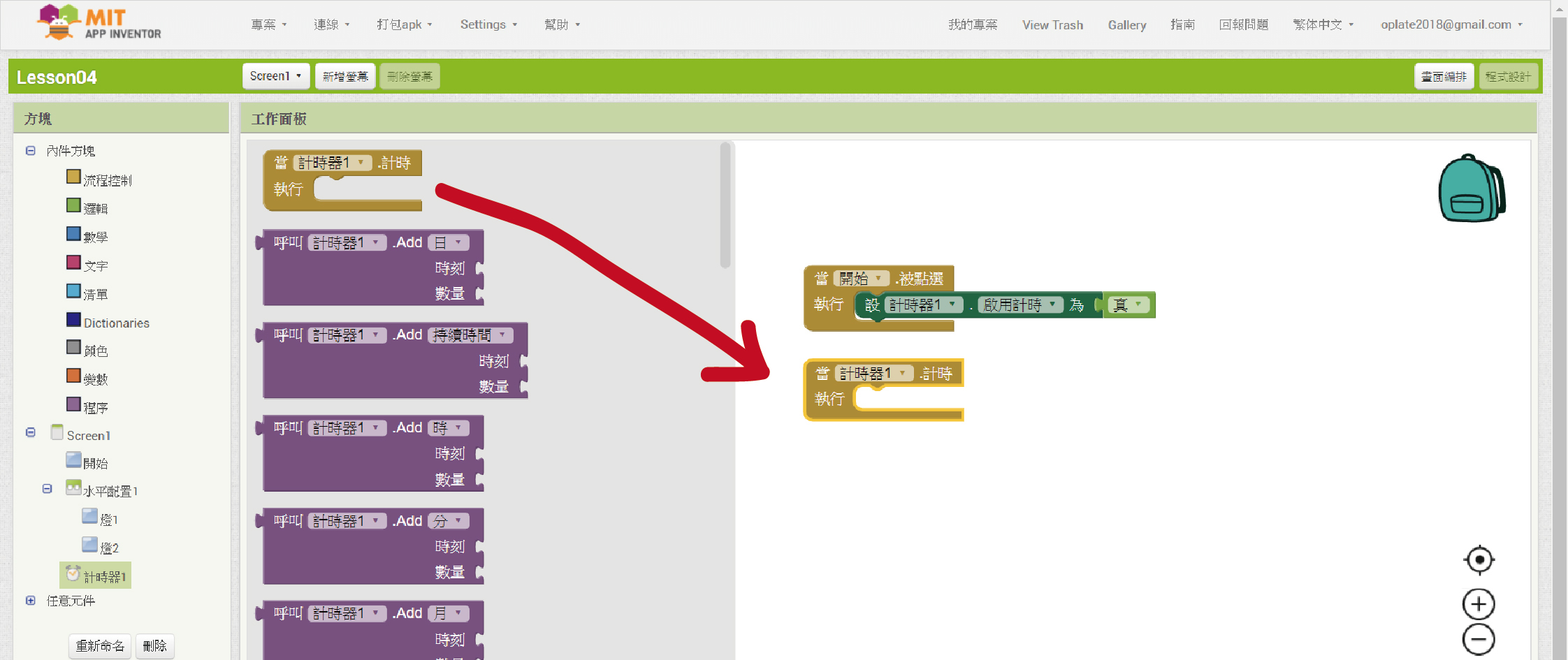Screen dimensions: 1568x660
Task: Open the 專案 menu
Action: point(269,24)
